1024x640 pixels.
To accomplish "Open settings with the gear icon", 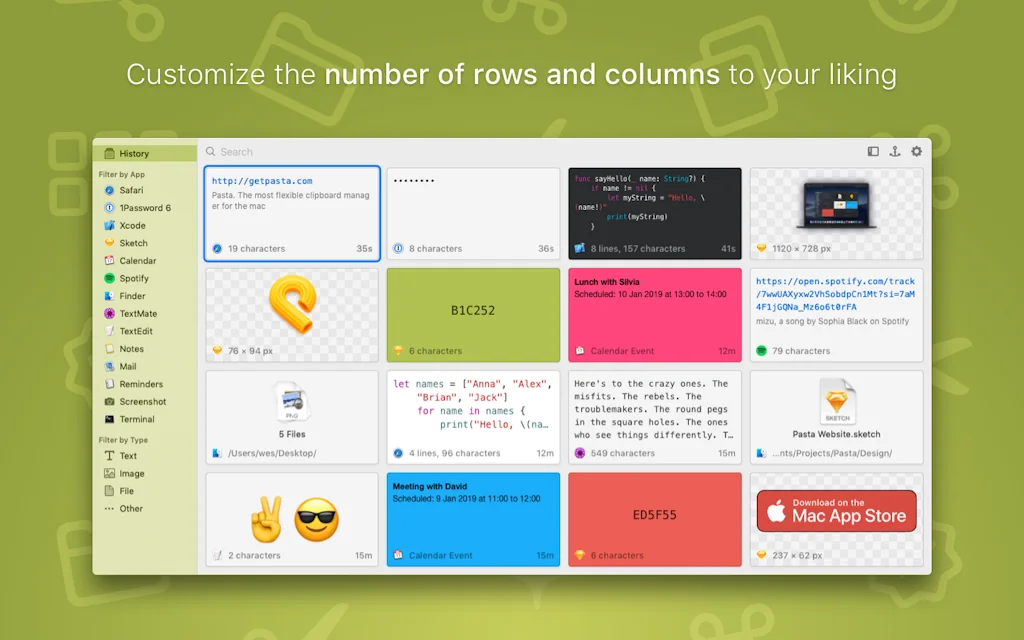I will [x=916, y=152].
